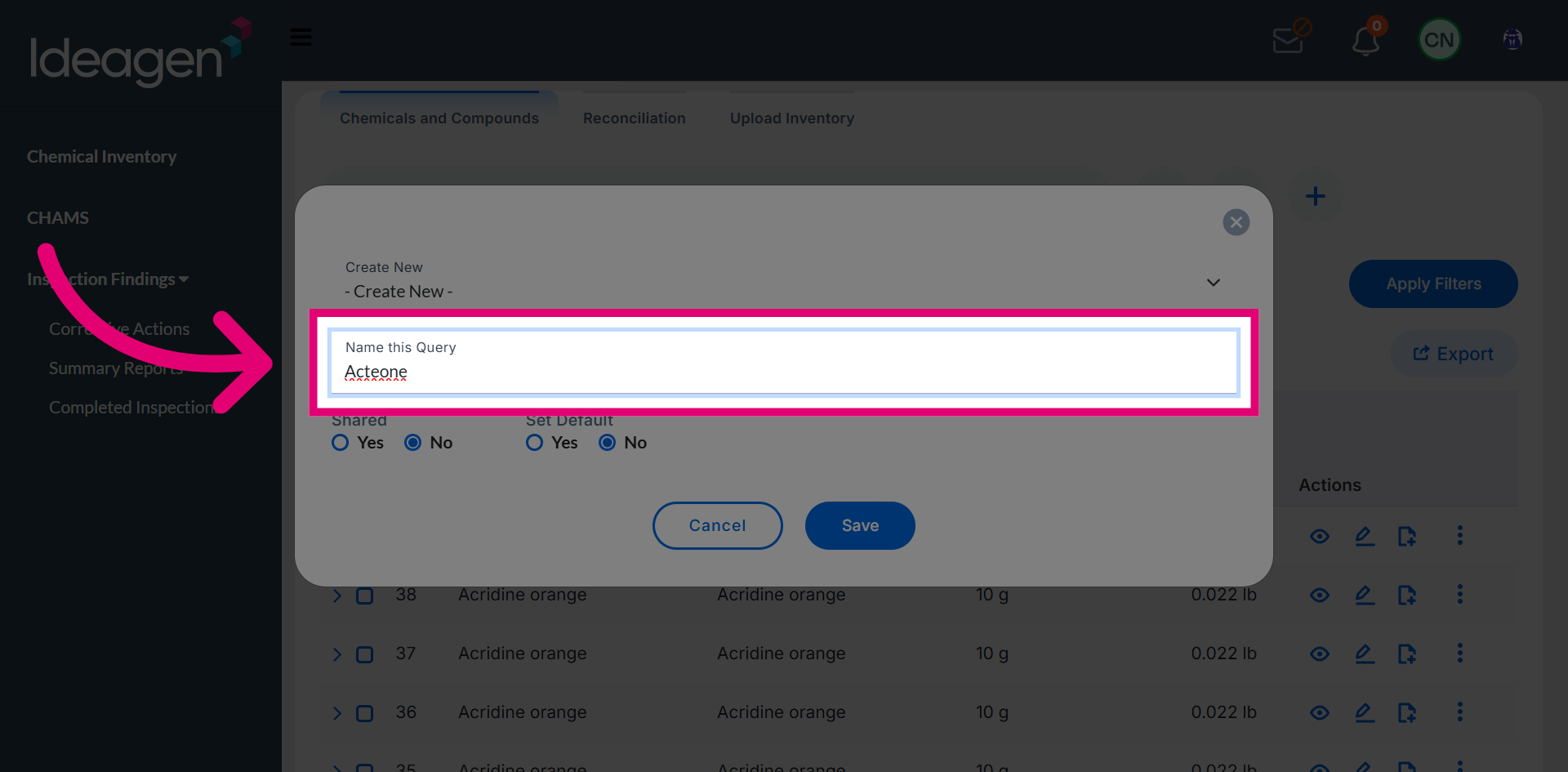Click '0.022 lb' in row 36

tap(1223, 712)
